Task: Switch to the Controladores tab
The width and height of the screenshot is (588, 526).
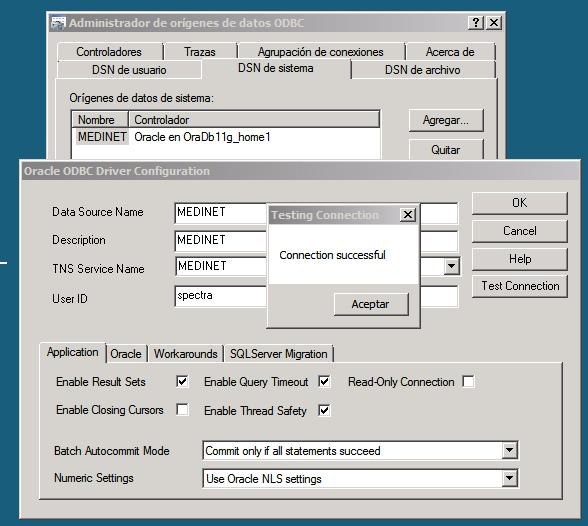Action: coord(109,52)
